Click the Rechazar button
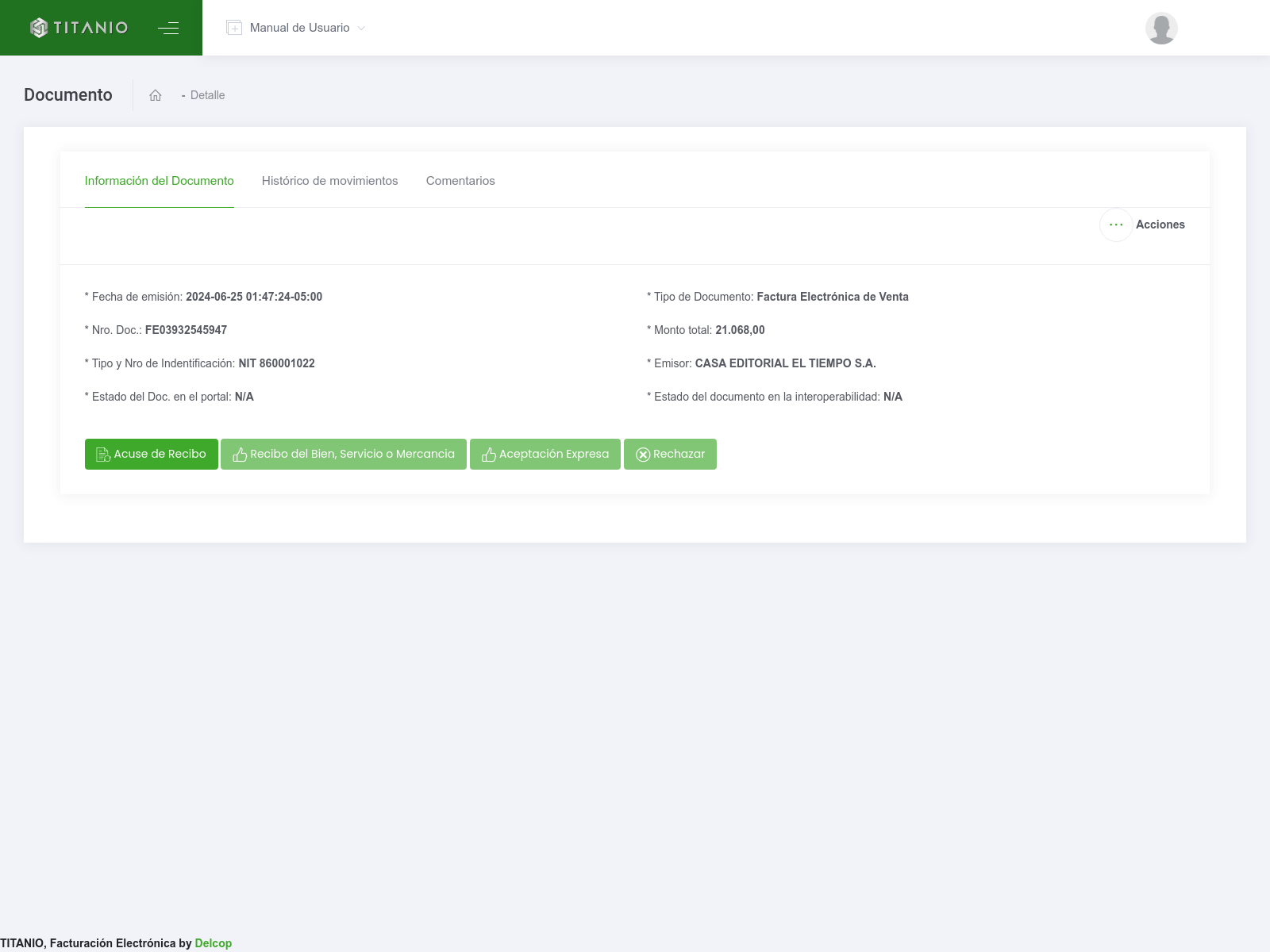 point(670,454)
